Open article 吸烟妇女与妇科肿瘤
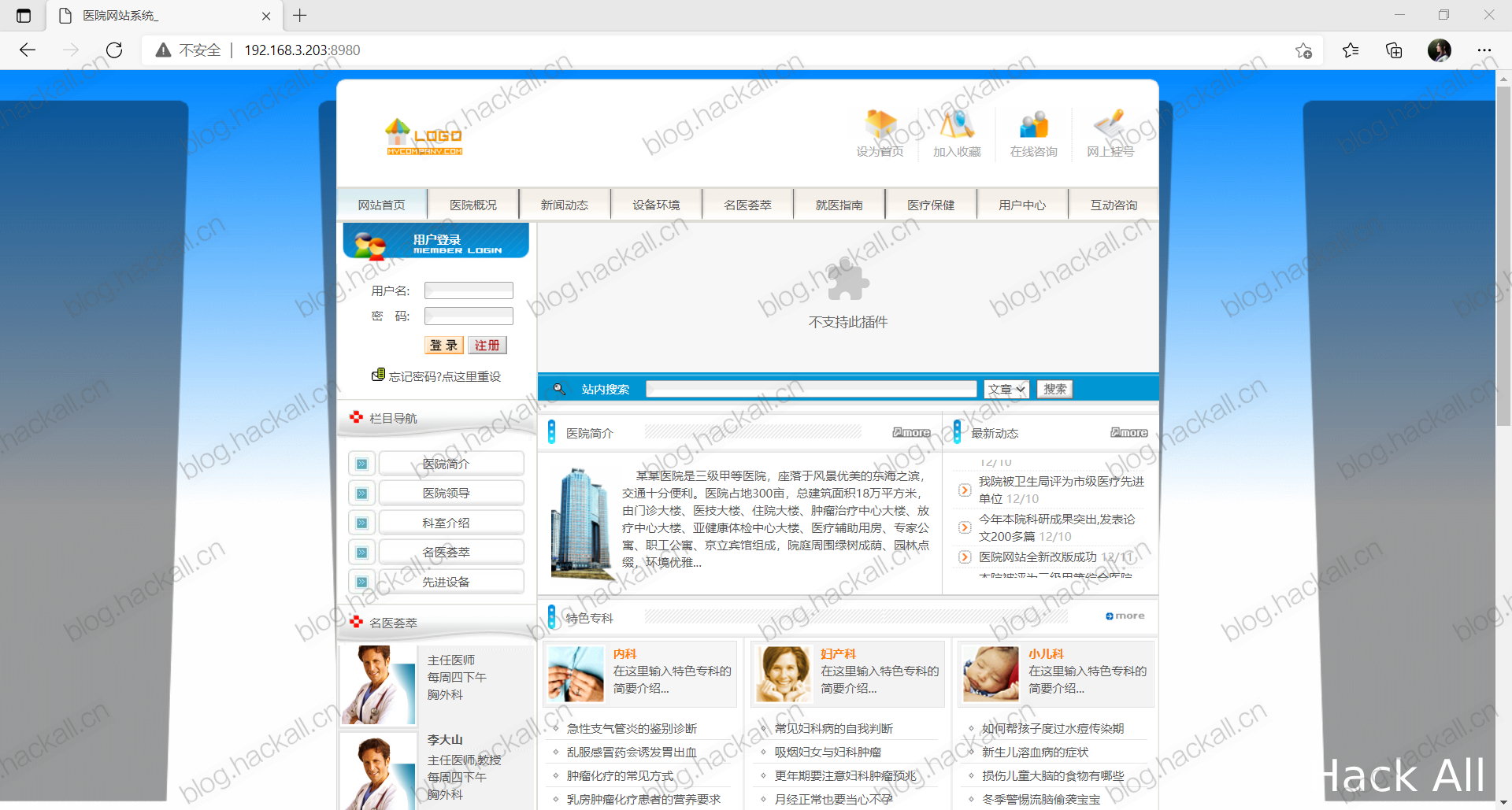This screenshot has height=810, width=1512. point(828,752)
